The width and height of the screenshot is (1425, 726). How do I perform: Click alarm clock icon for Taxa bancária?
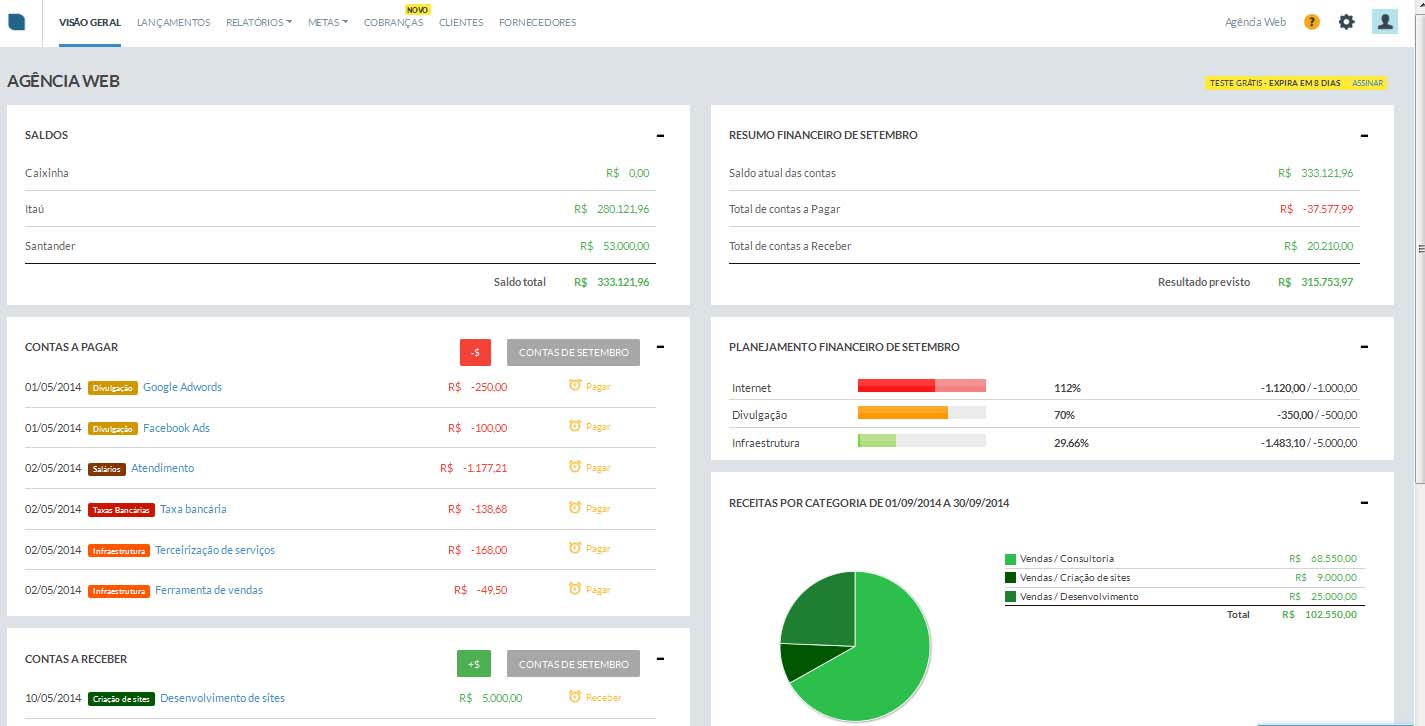click(x=574, y=507)
